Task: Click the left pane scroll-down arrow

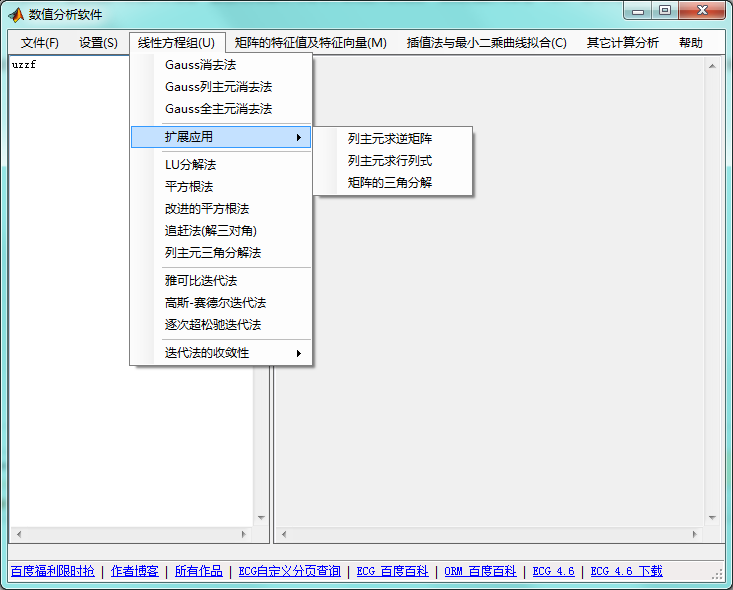Action: coord(261,518)
